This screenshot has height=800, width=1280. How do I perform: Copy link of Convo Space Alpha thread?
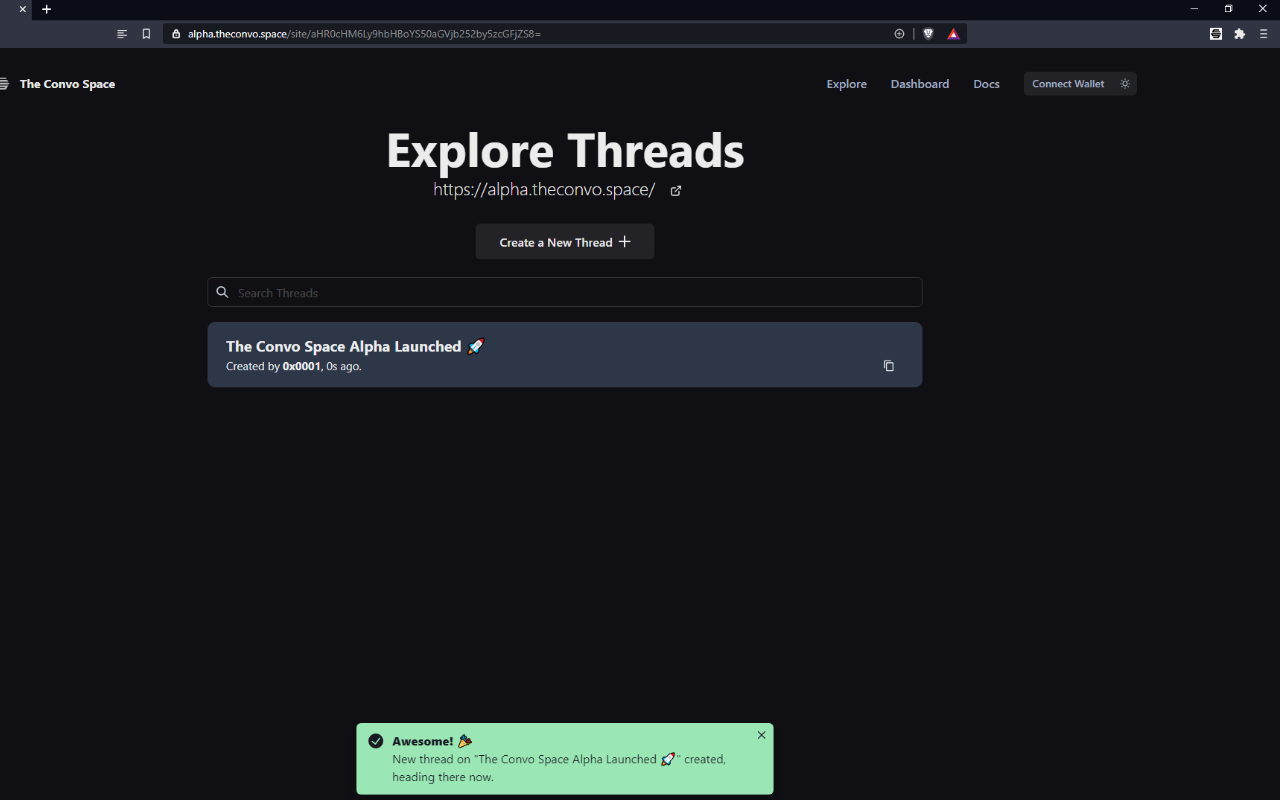888,366
